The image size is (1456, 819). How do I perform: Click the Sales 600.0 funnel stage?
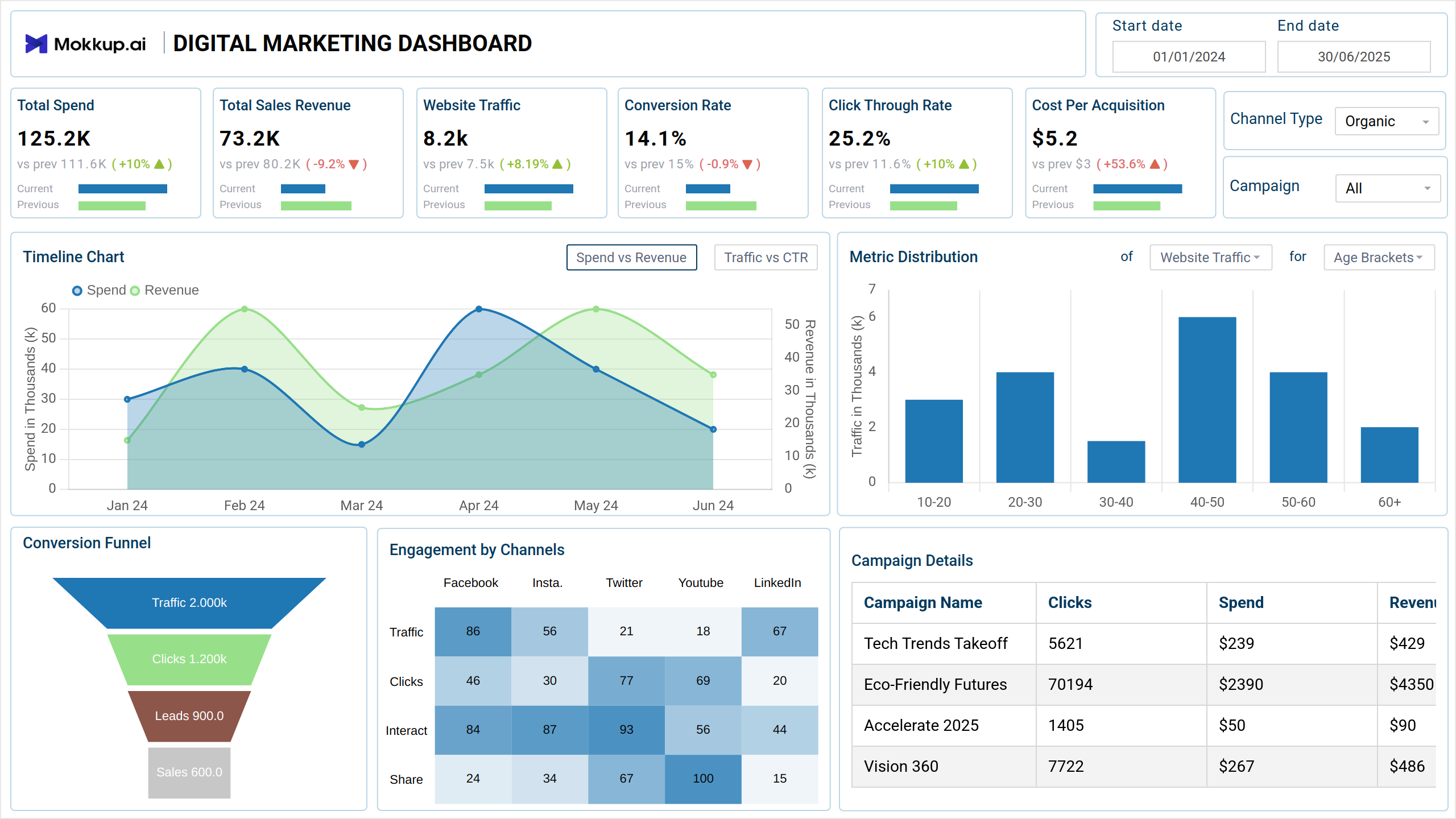pos(189,772)
